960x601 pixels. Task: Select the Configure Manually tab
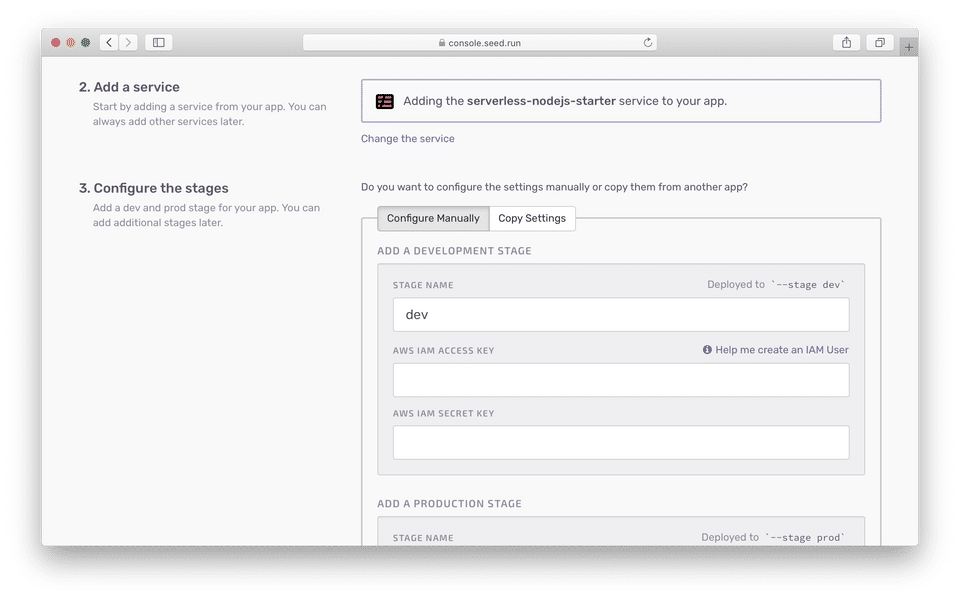[x=433, y=218]
